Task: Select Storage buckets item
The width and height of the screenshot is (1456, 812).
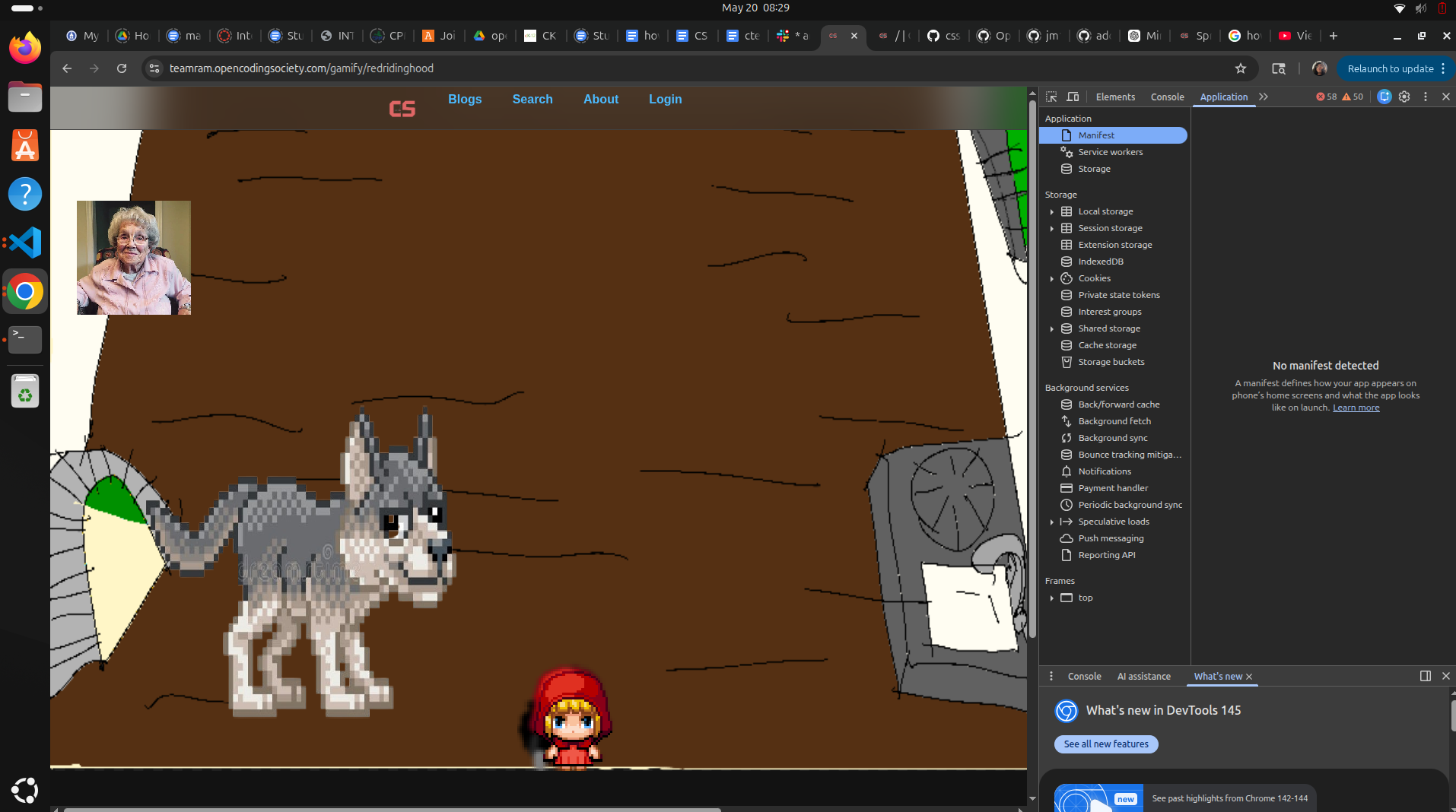Action: coord(1113,362)
